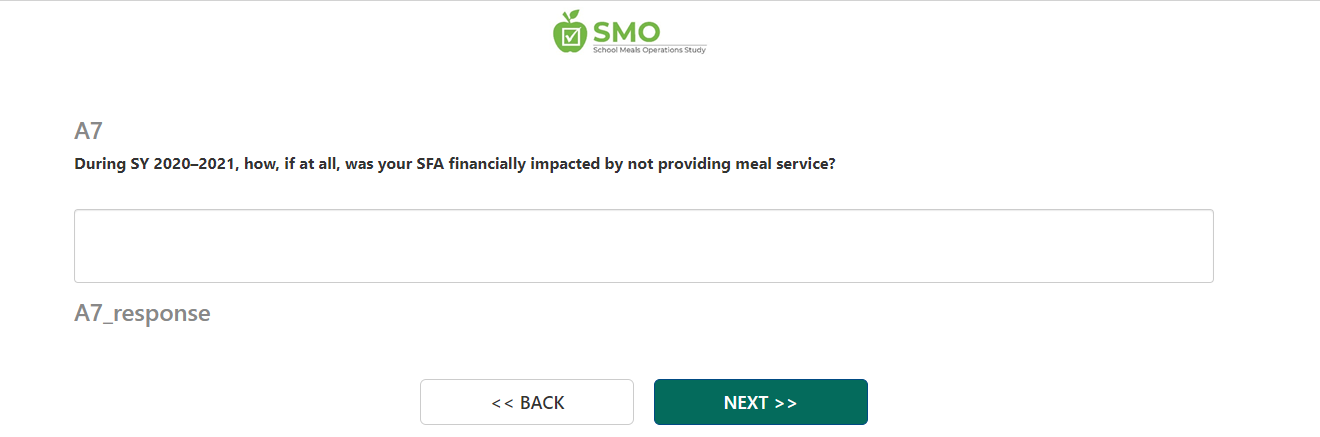The height and width of the screenshot is (437, 1320).
Task: Click the double left chevrons on BACK
Action: tap(501, 403)
